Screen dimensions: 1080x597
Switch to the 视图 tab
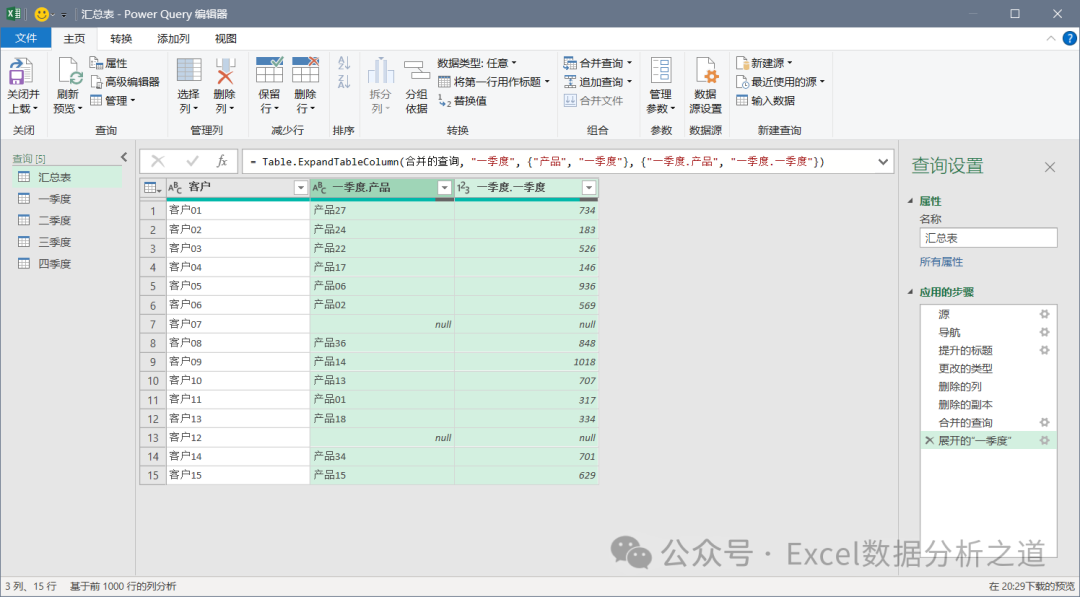pos(225,39)
